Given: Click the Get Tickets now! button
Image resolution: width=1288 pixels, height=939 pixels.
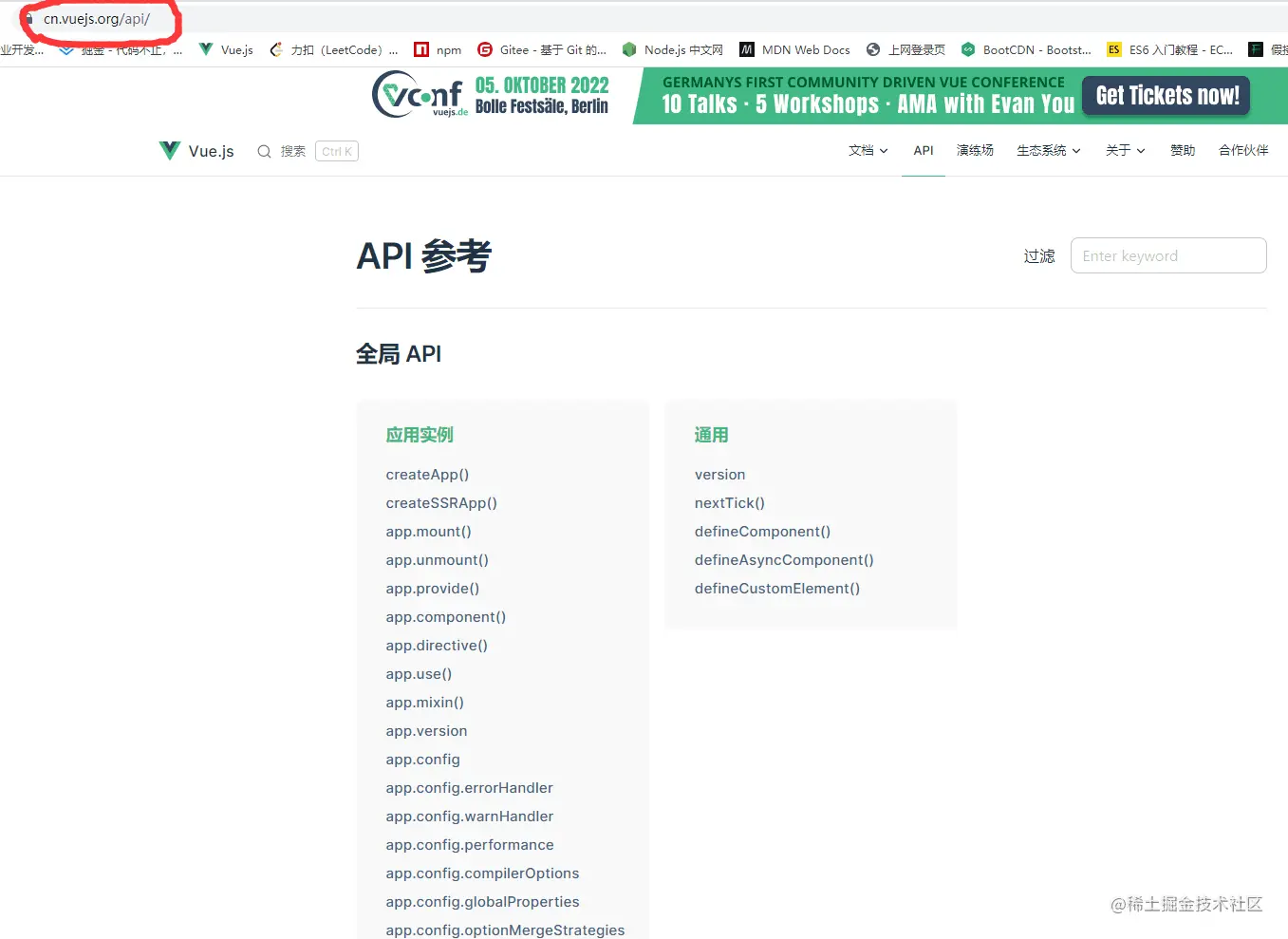Looking at the screenshot, I should pos(1166,95).
